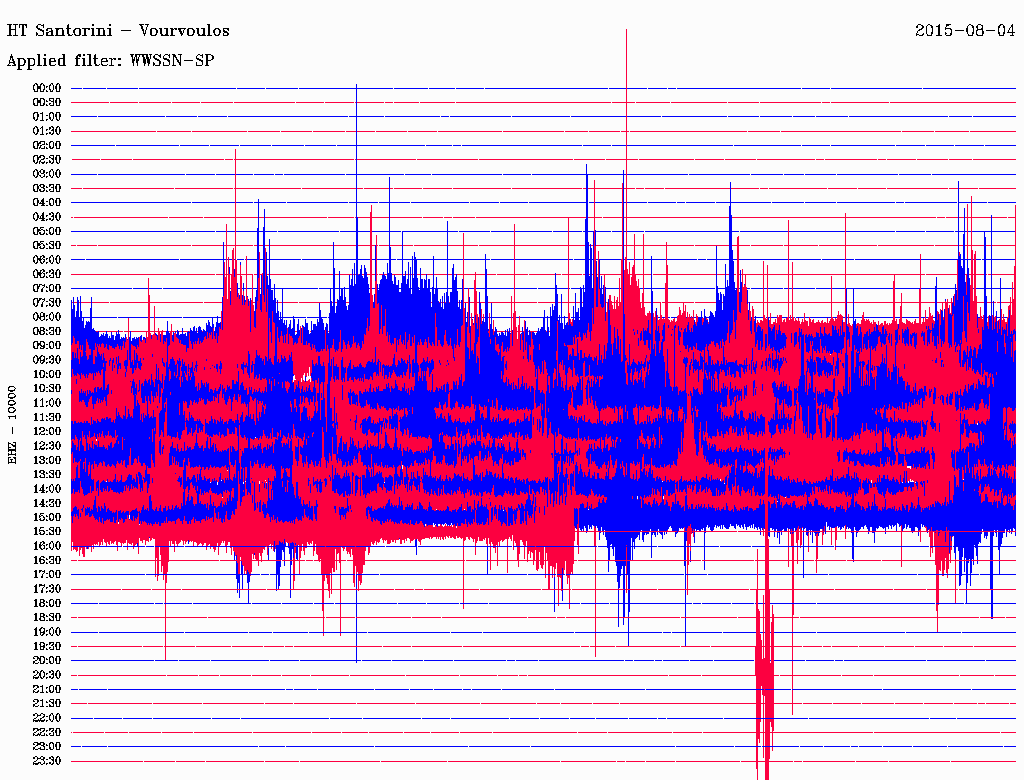Click the '23:30' time label
The width and height of the screenshot is (1024, 780).
pyautogui.click(x=47, y=761)
